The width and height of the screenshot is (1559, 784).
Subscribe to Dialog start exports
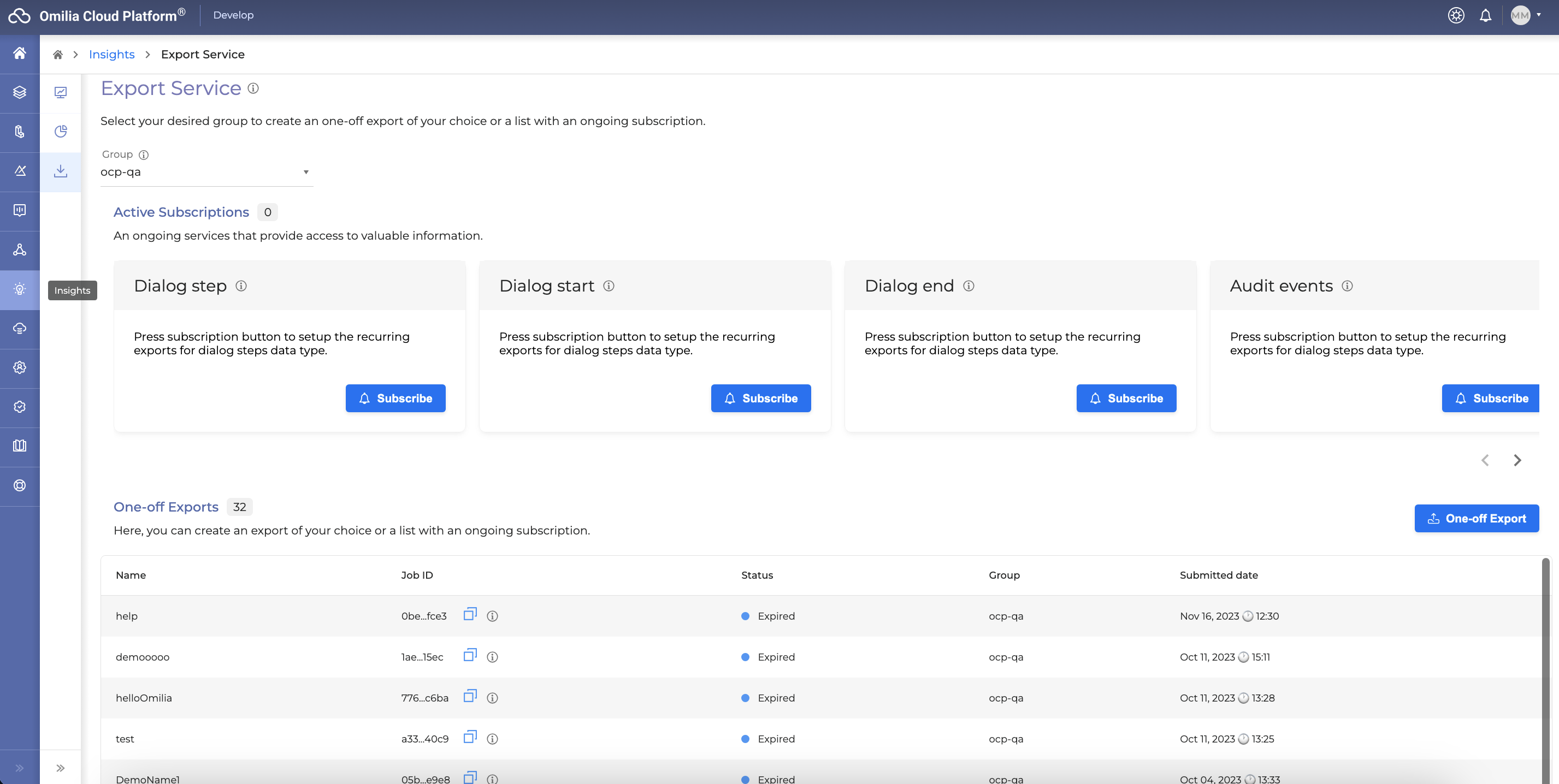pos(760,398)
